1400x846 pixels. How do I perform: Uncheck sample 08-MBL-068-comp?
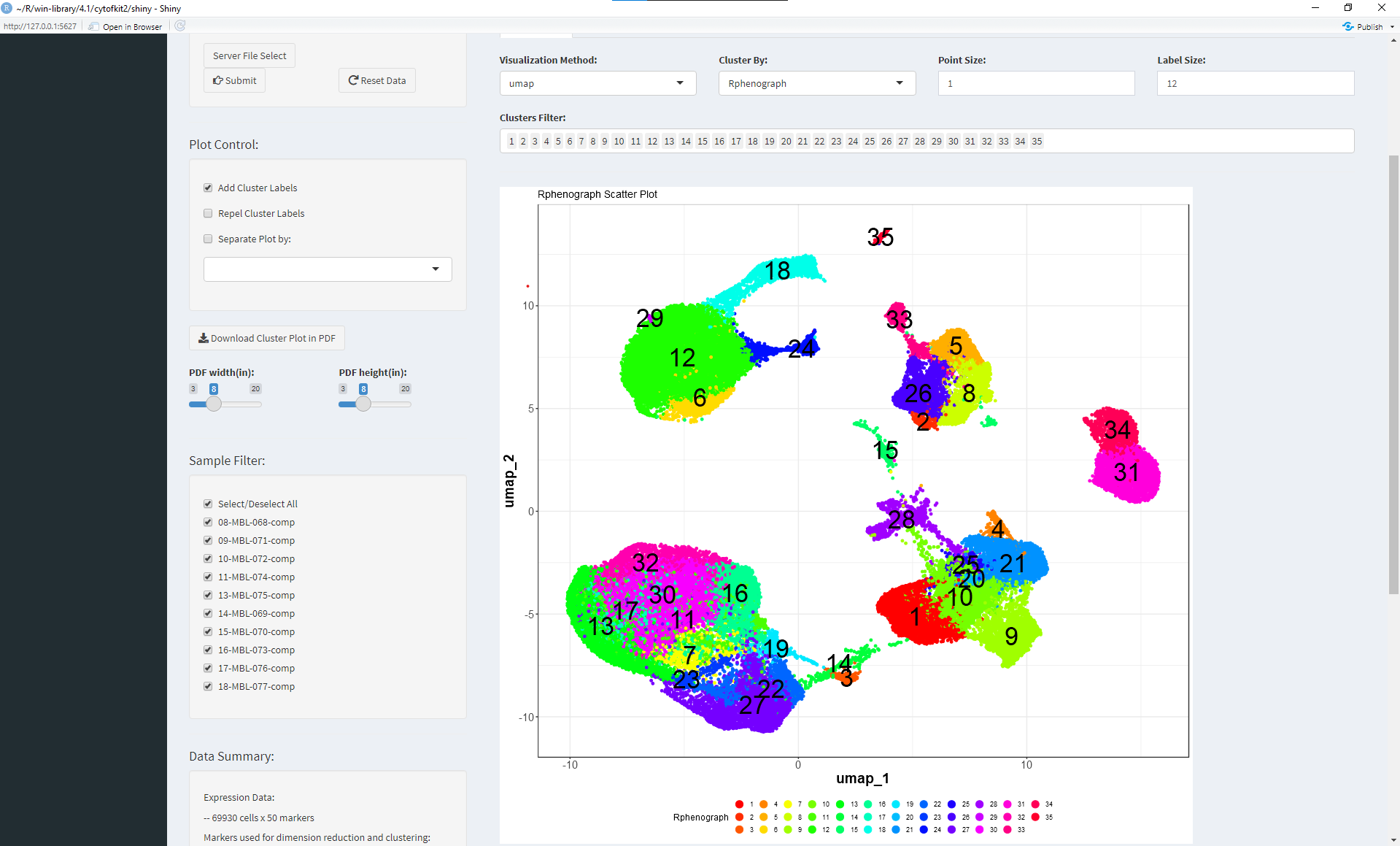pos(208,522)
